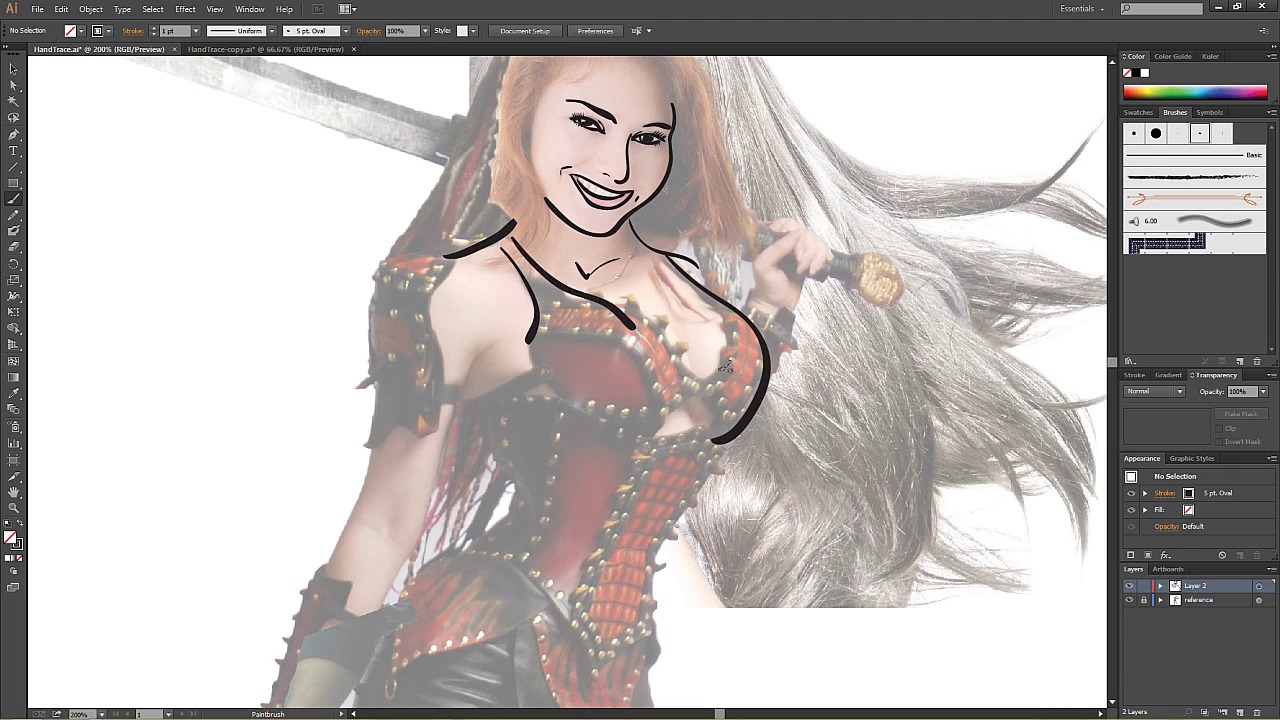
Task: Open the Effect menu
Action: click(x=185, y=9)
